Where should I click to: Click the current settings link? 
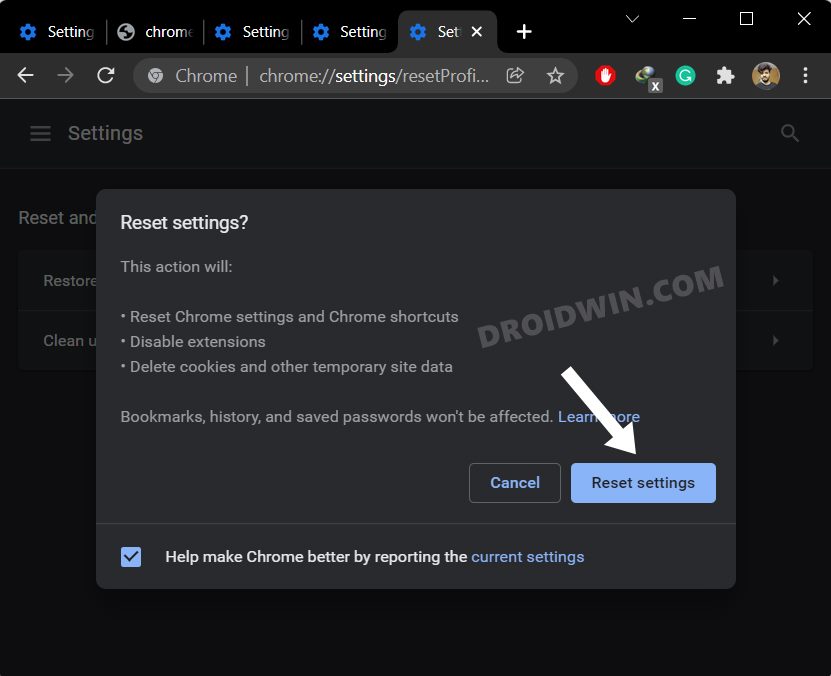527,556
